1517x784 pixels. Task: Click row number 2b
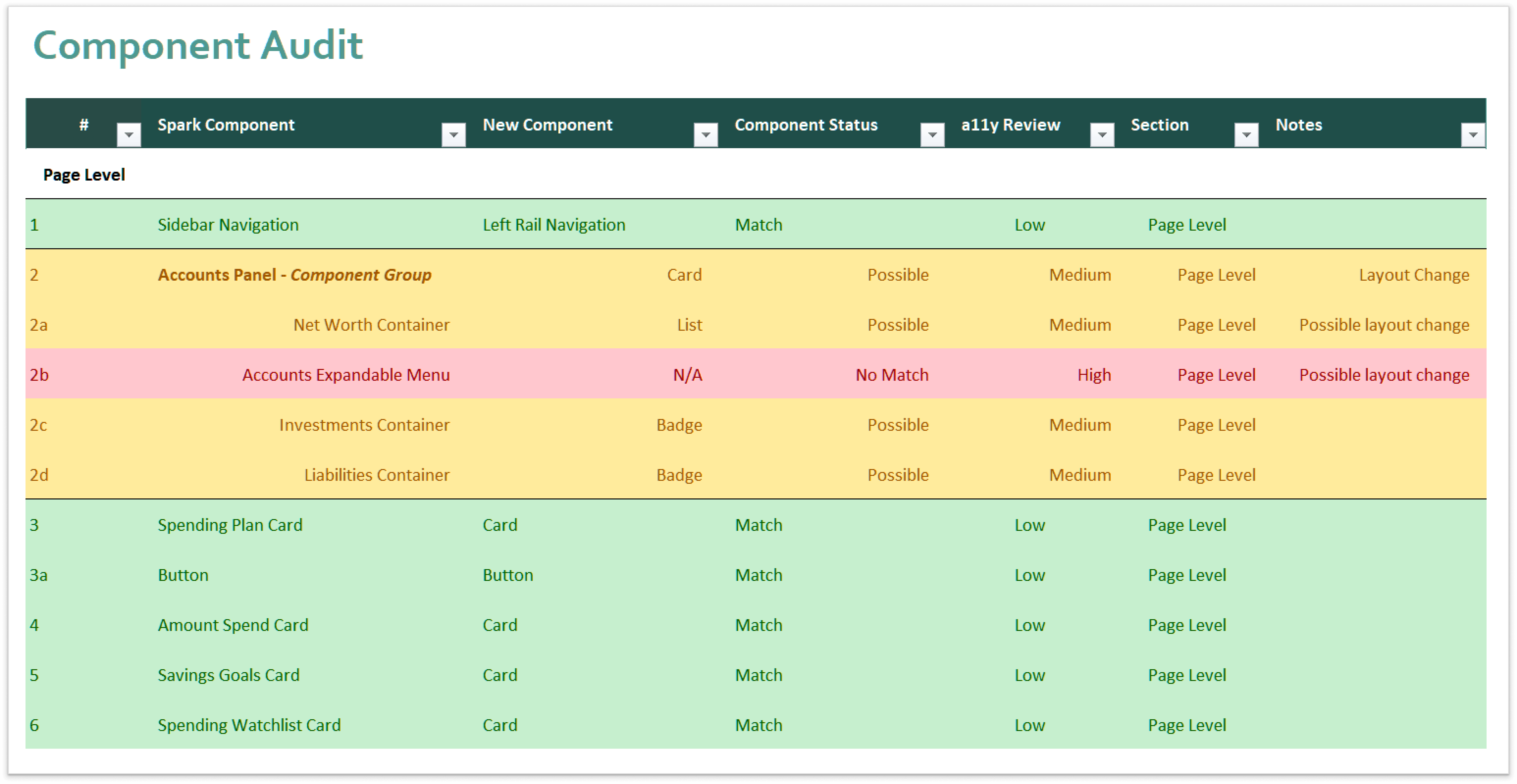39,375
